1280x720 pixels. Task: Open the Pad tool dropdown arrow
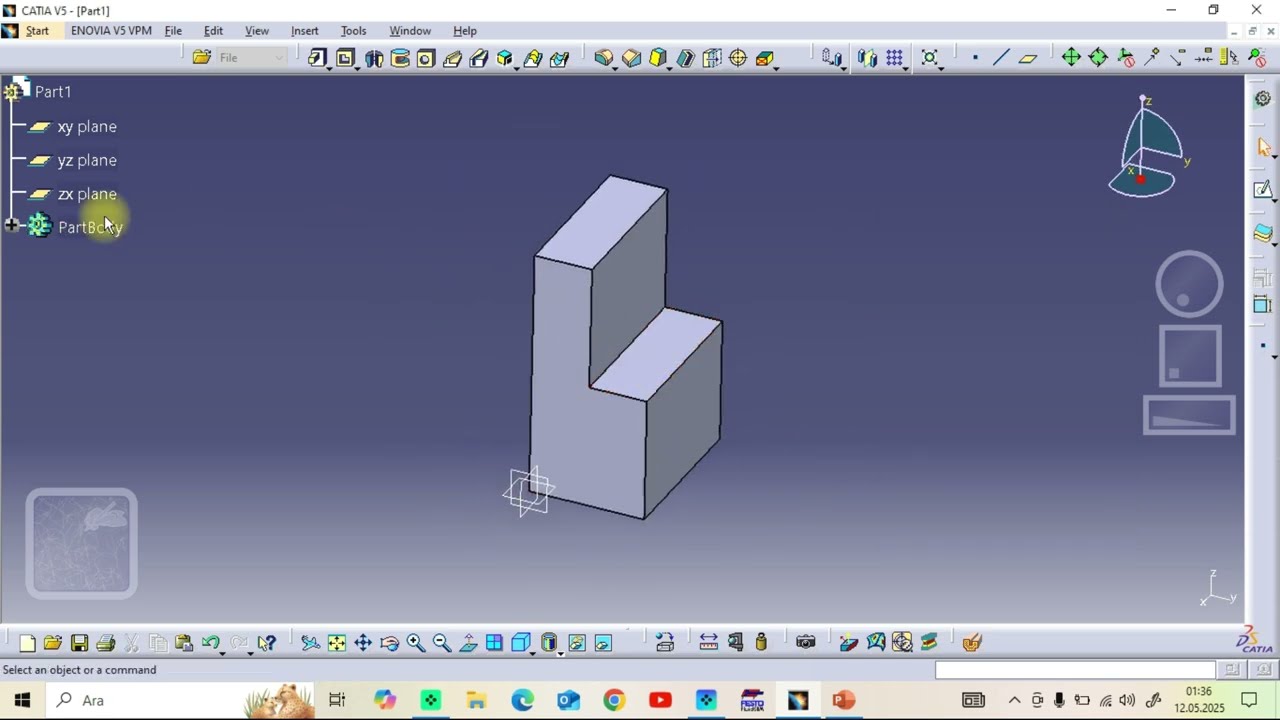click(x=328, y=67)
